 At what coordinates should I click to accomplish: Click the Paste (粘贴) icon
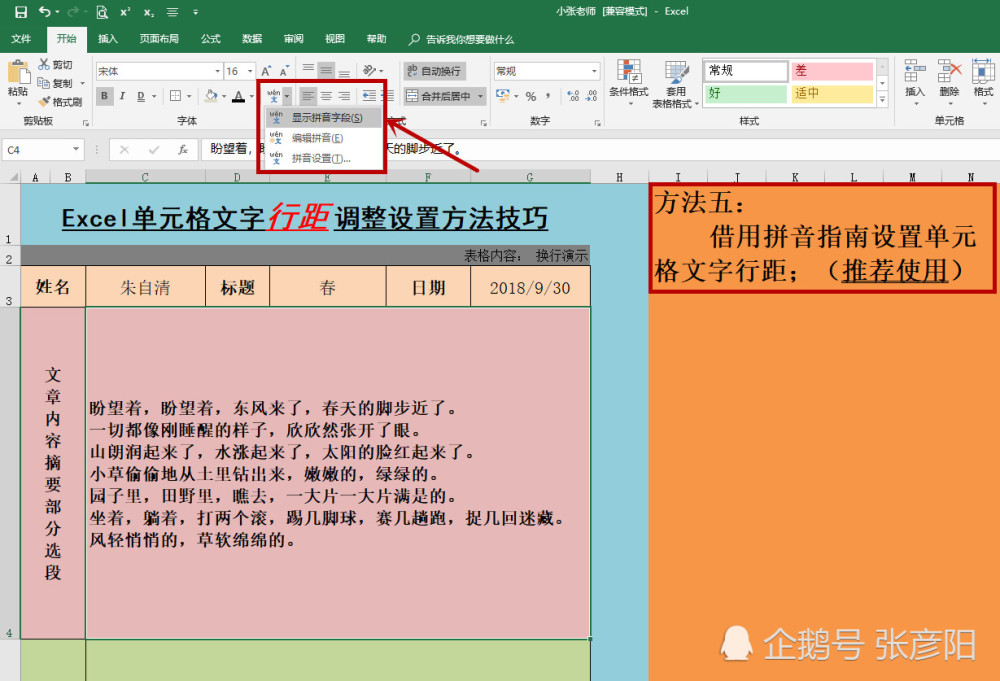[18, 73]
